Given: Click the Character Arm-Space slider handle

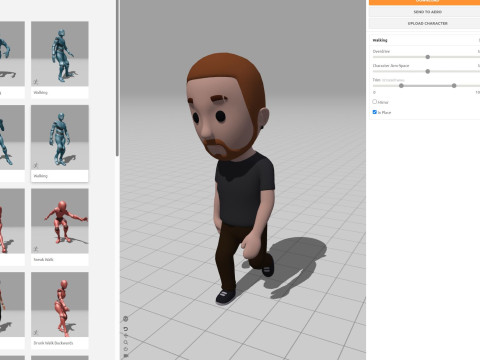Looking at the screenshot, I should point(428,71).
